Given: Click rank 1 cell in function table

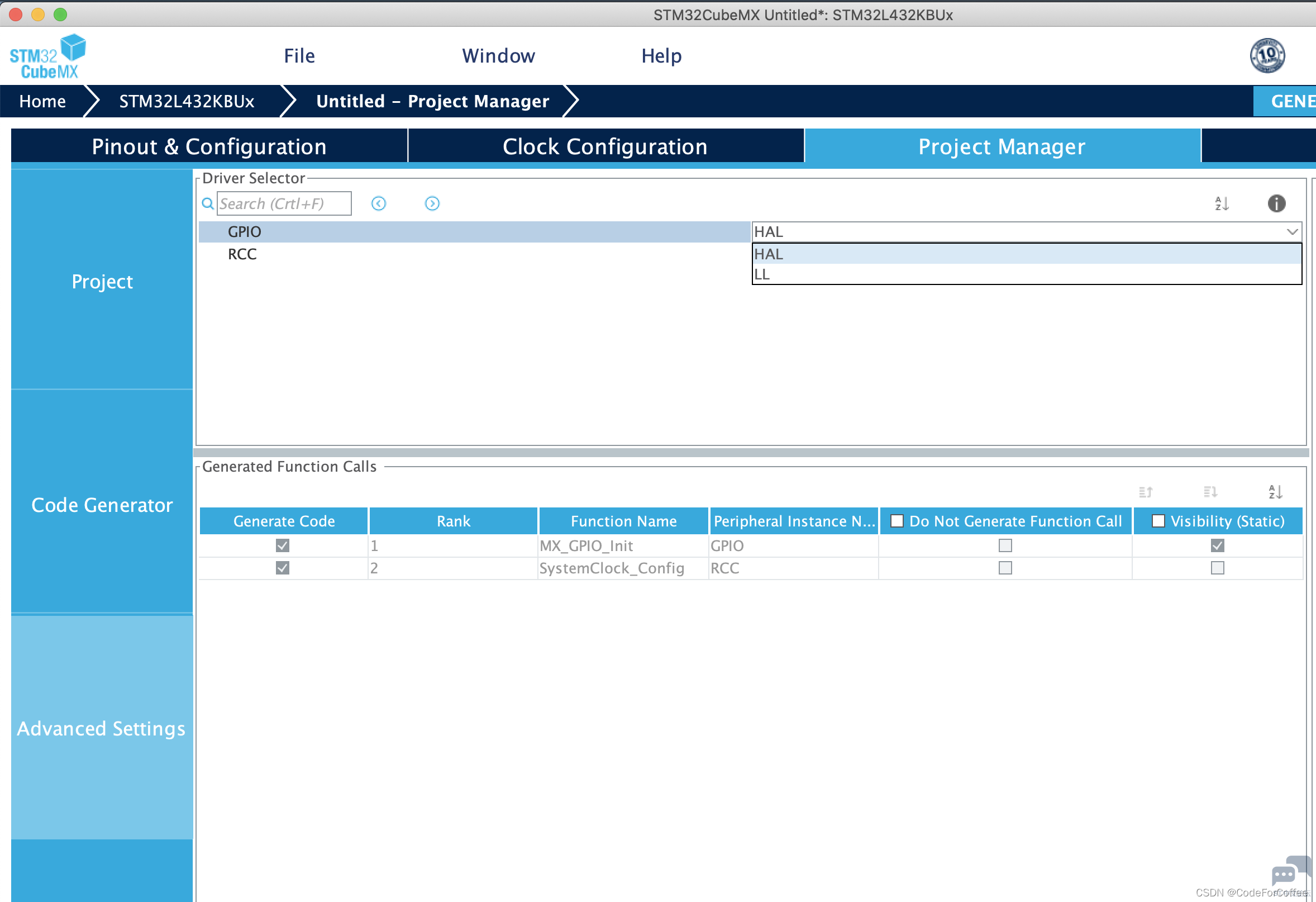Looking at the screenshot, I should tap(453, 545).
